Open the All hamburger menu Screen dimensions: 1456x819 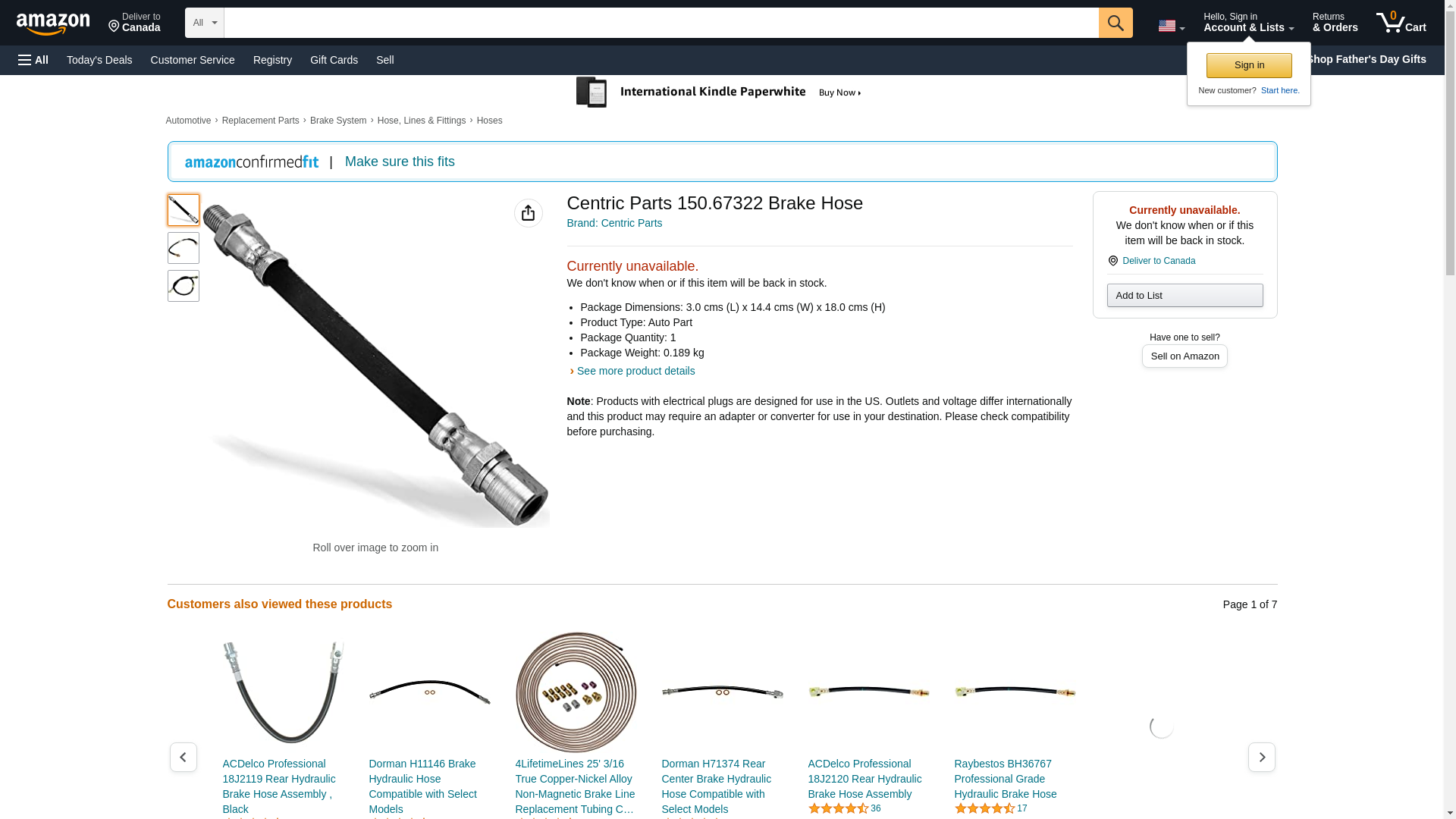click(x=33, y=60)
